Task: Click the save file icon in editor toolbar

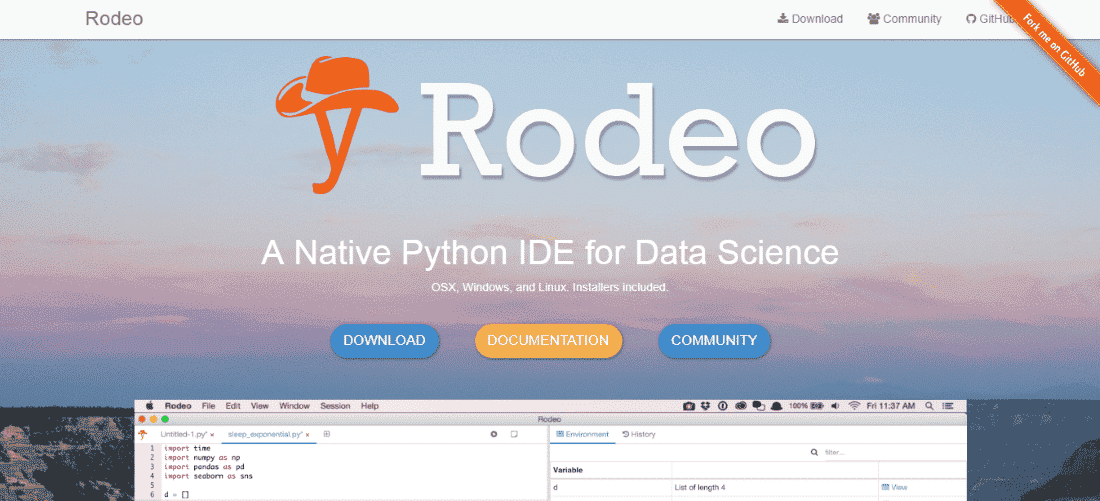Action: click(x=514, y=434)
